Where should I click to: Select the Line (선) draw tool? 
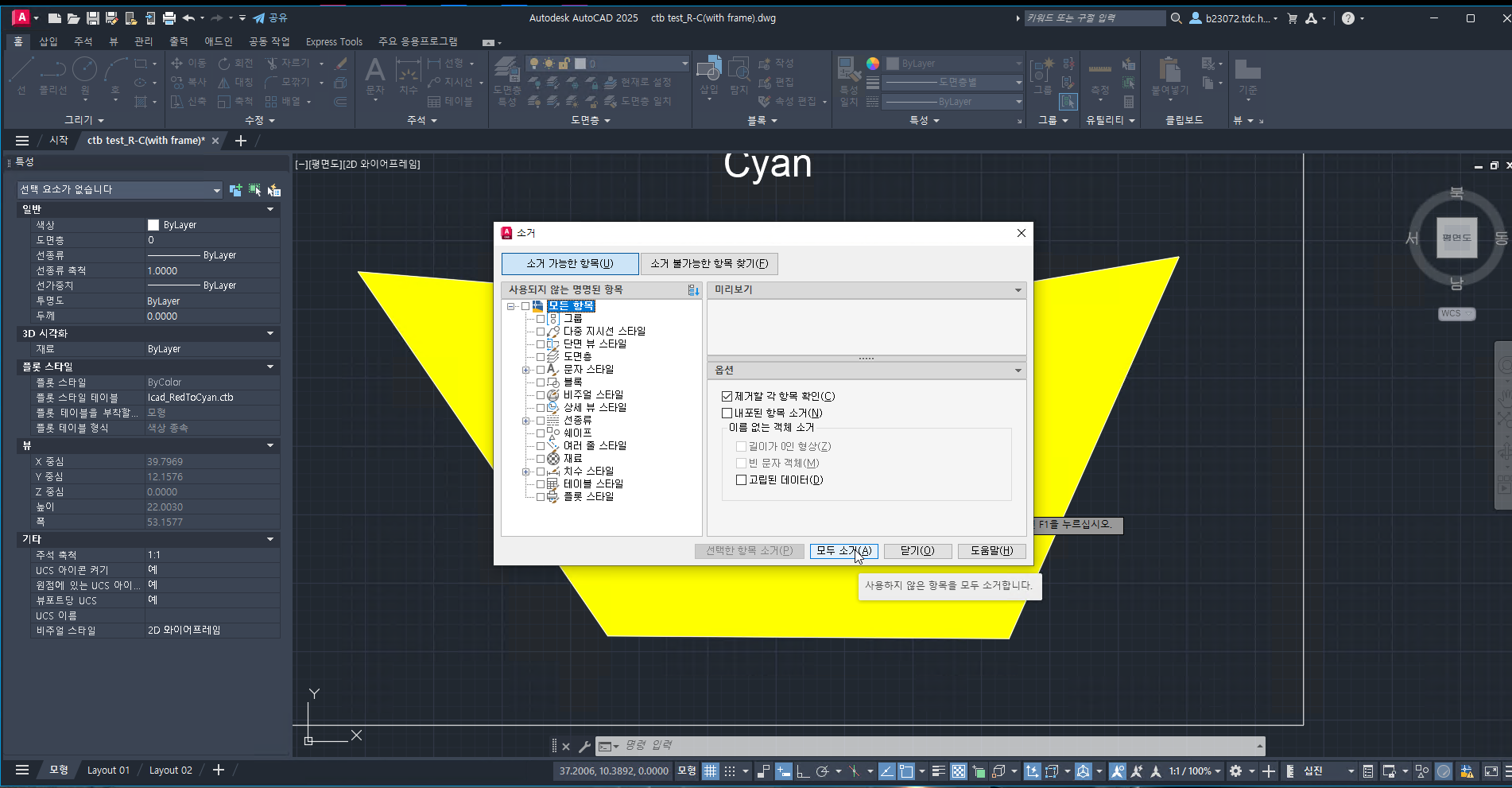(x=21, y=76)
